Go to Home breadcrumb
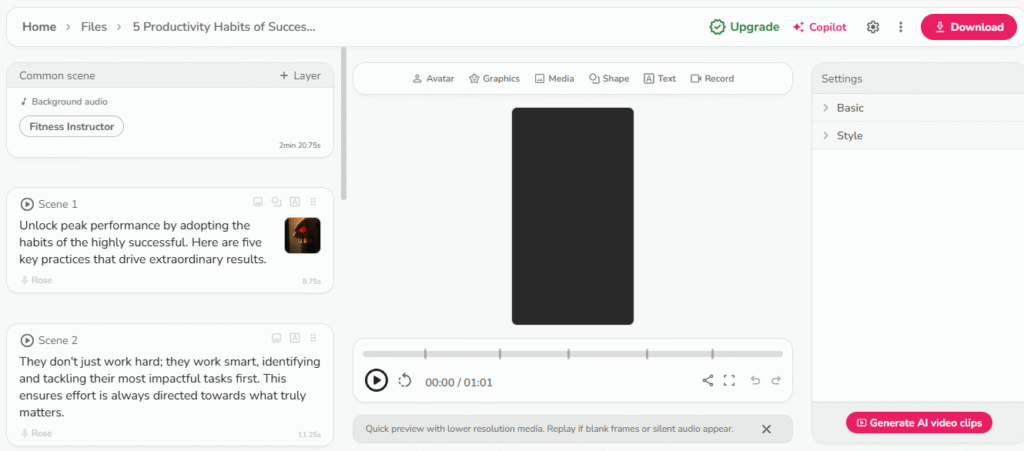The image size is (1024, 451). pos(39,27)
